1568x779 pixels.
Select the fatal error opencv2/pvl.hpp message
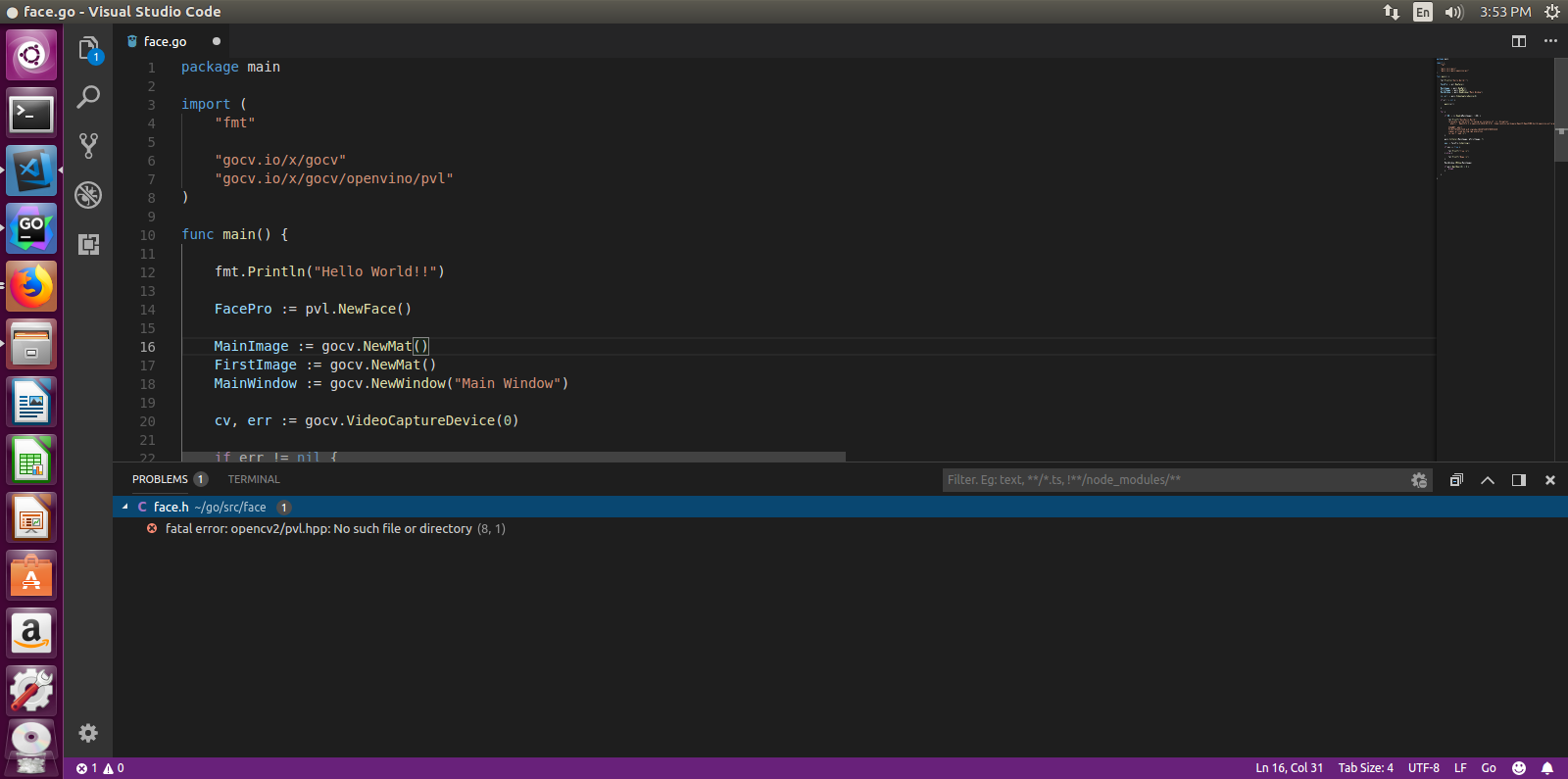[x=318, y=528]
